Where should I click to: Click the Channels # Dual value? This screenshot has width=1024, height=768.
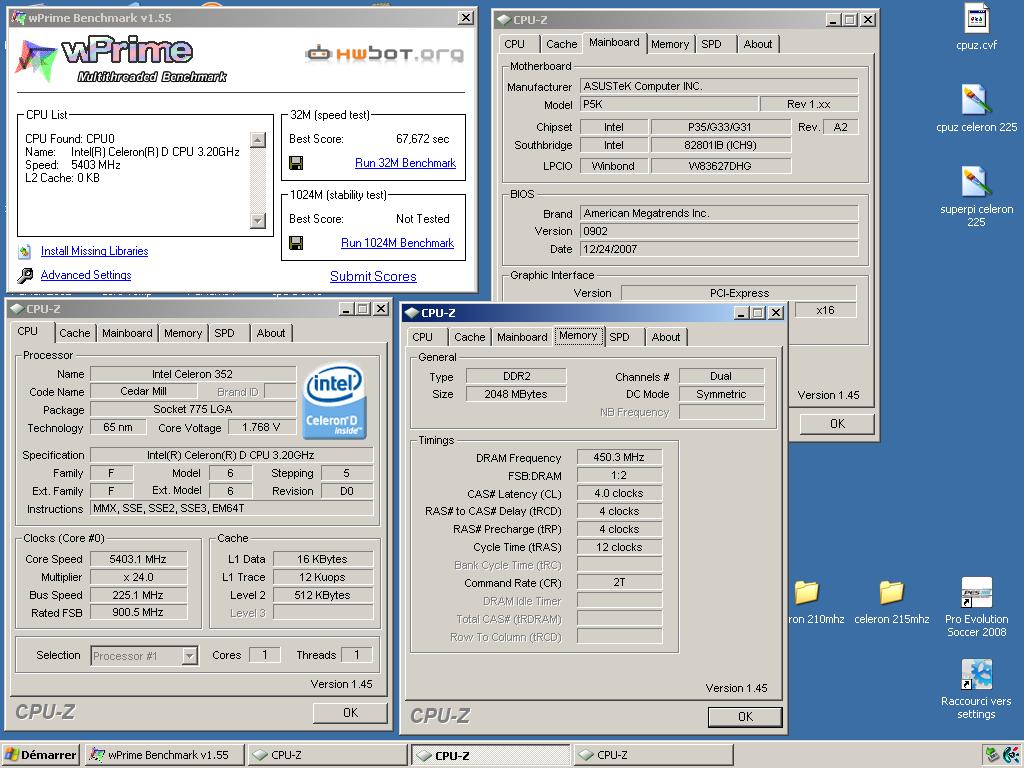(721, 376)
